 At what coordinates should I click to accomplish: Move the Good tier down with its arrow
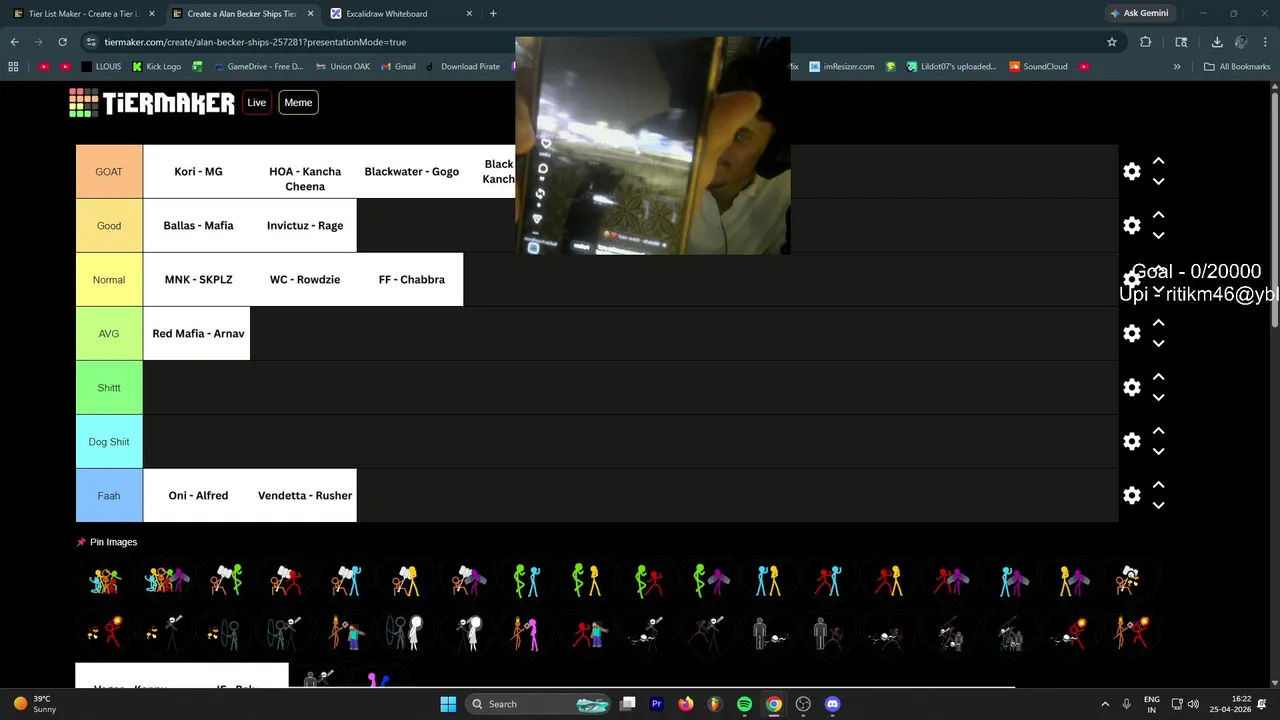click(x=1158, y=236)
